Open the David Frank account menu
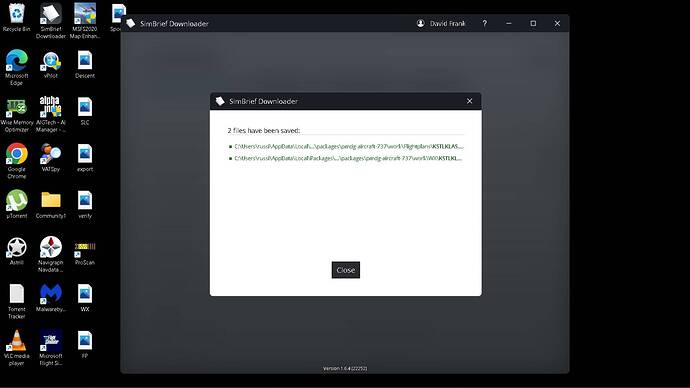The image size is (690, 388). click(x=441, y=23)
